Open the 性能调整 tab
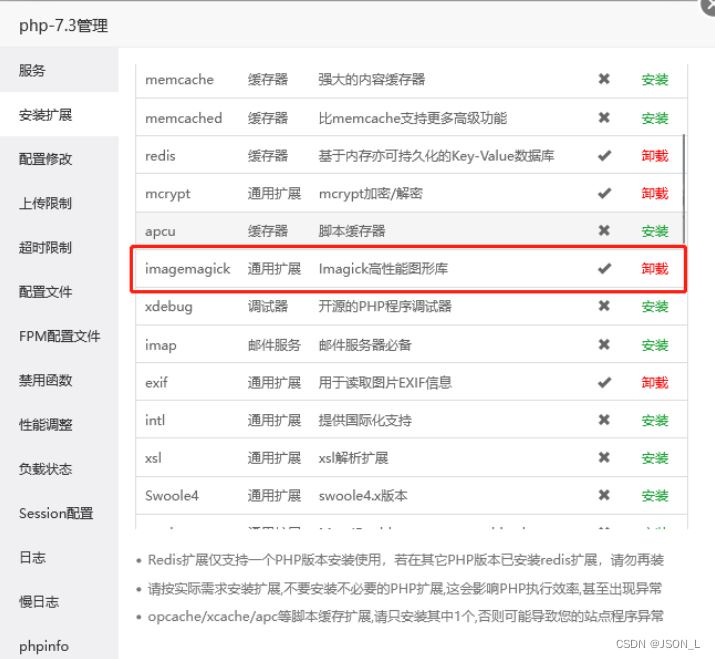Screen dimensions: 715x659 [59, 425]
